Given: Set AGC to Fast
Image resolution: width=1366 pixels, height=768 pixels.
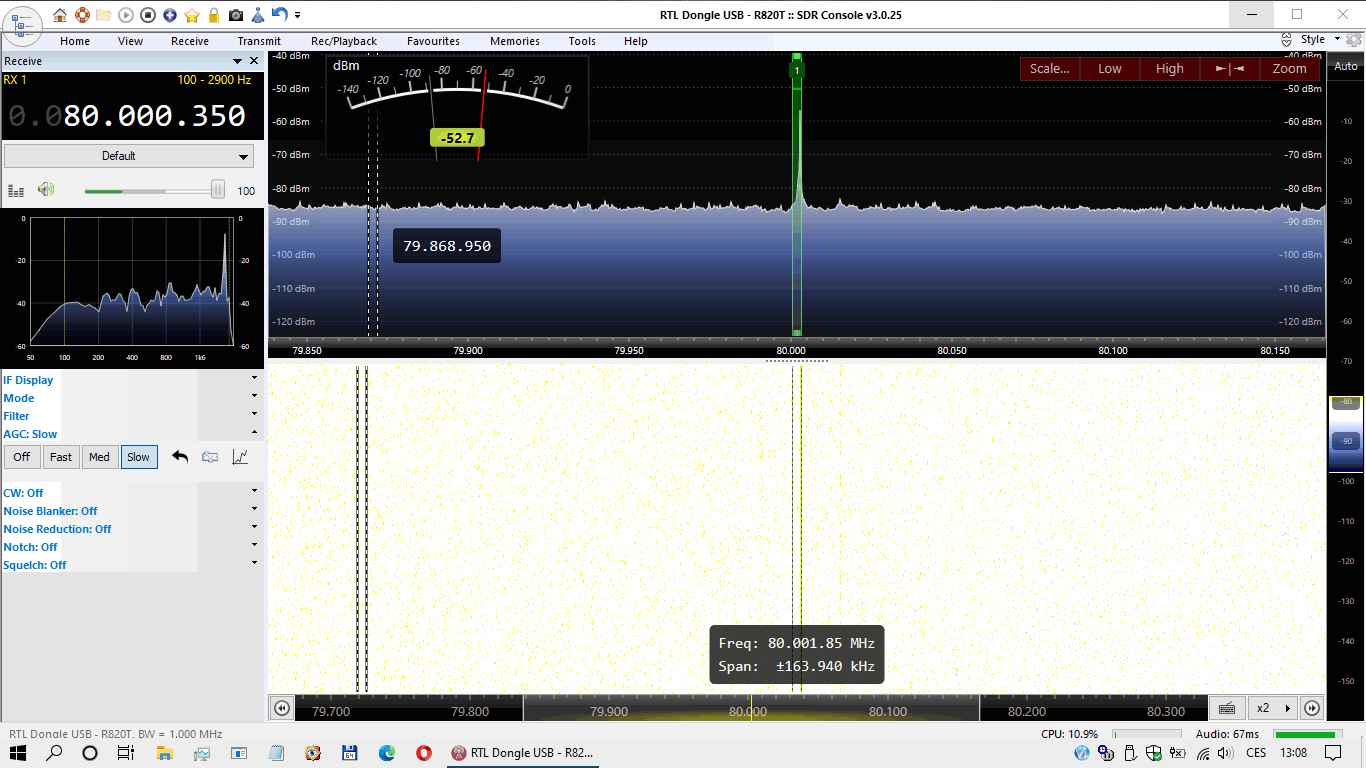Looking at the screenshot, I should click(61, 457).
